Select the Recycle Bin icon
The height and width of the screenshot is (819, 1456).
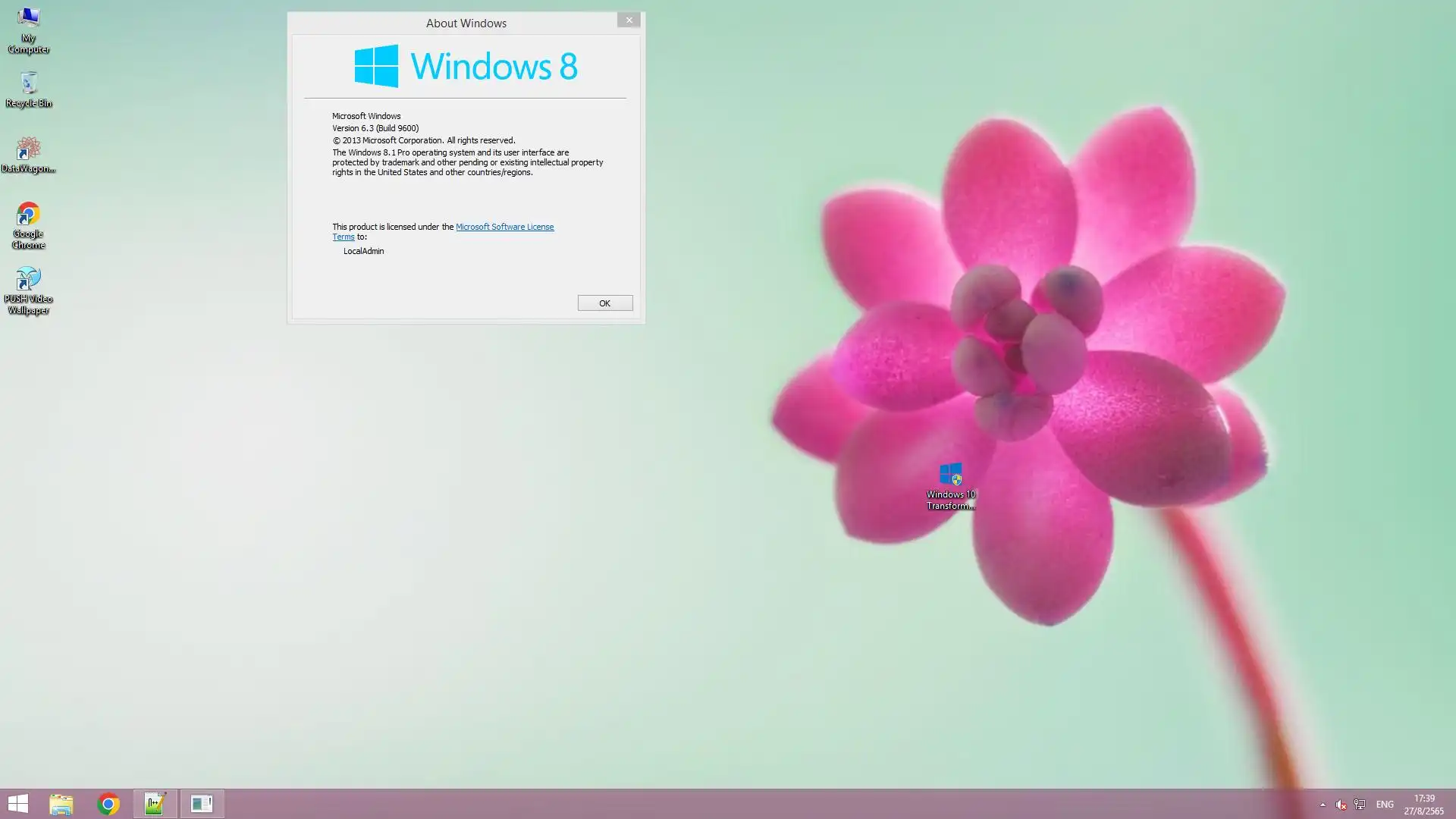click(x=28, y=89)
